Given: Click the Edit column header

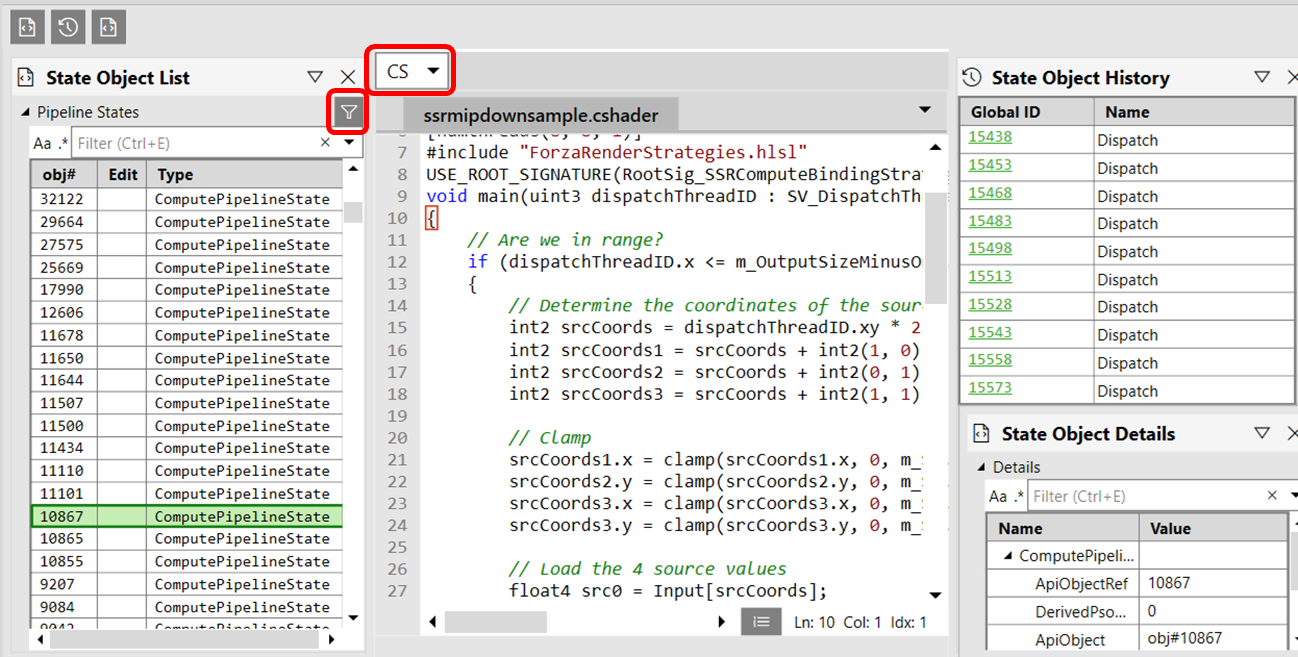Looking at the screenshot, I should point(122,174).
